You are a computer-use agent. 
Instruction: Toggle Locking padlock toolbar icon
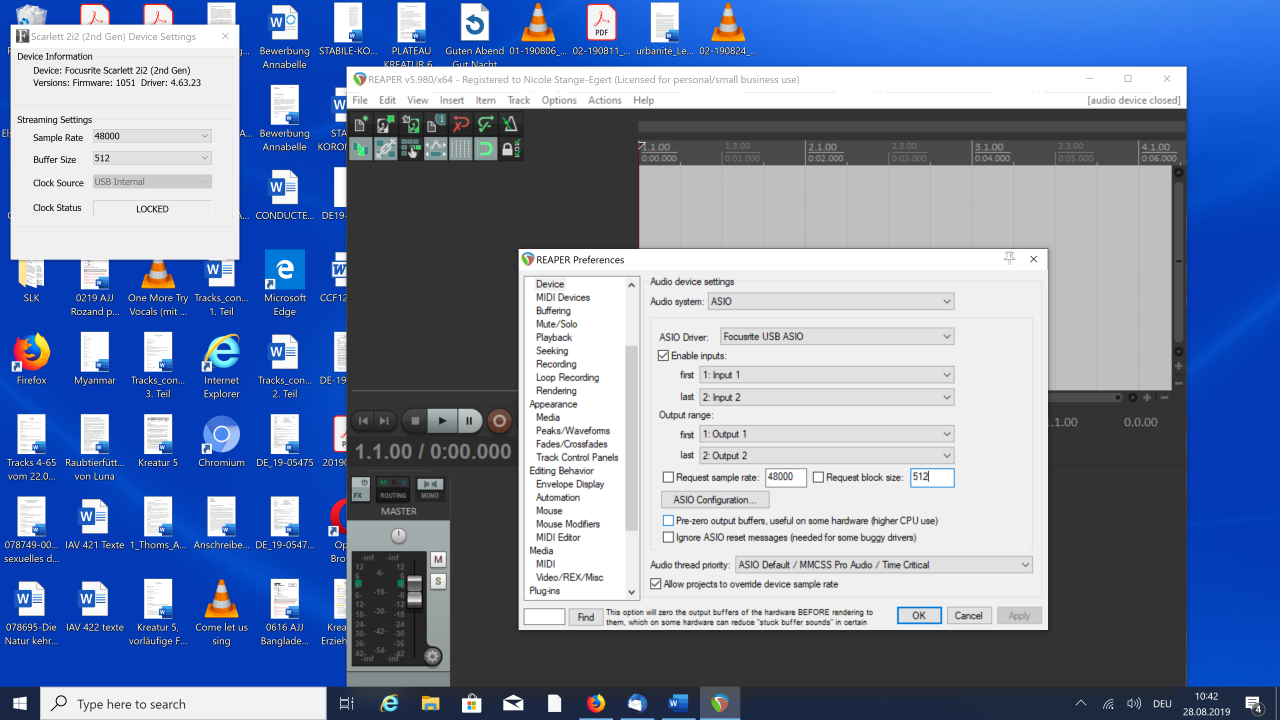click(x=510, y=149)
